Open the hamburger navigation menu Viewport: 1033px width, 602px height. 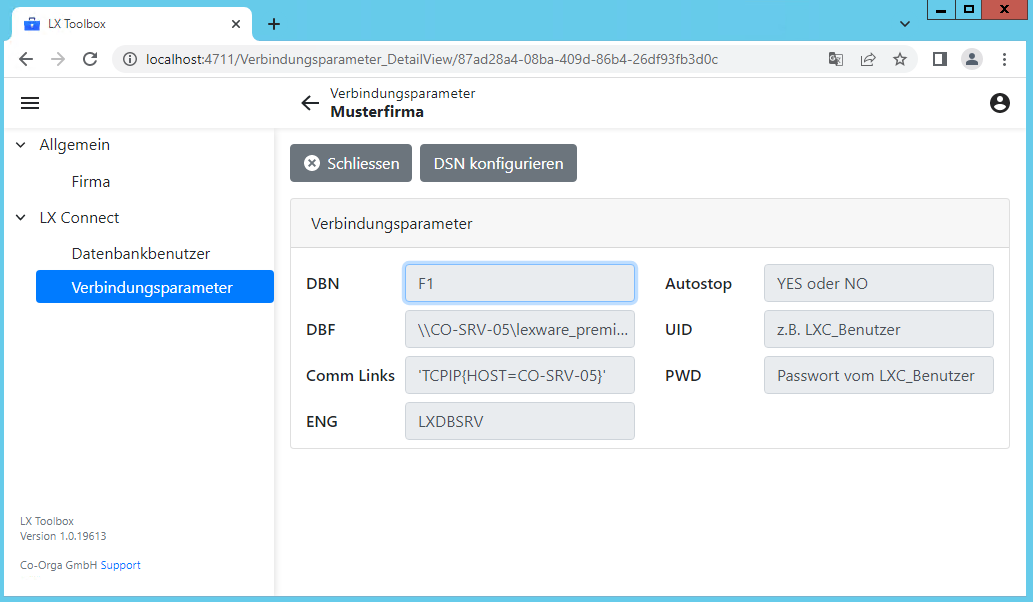tap(30, 103)
